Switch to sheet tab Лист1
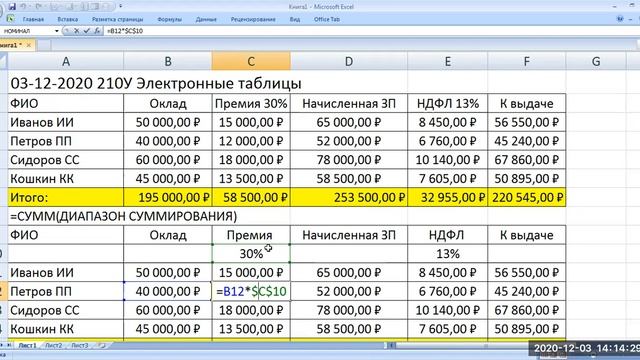640x360 pixels. click(x=27, y=345)
